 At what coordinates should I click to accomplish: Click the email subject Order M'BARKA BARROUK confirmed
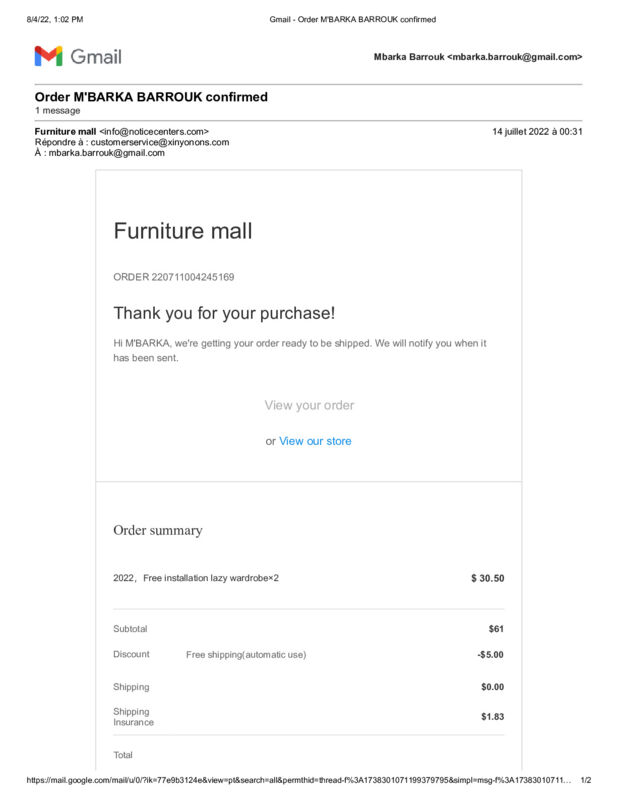click(151, 97)
